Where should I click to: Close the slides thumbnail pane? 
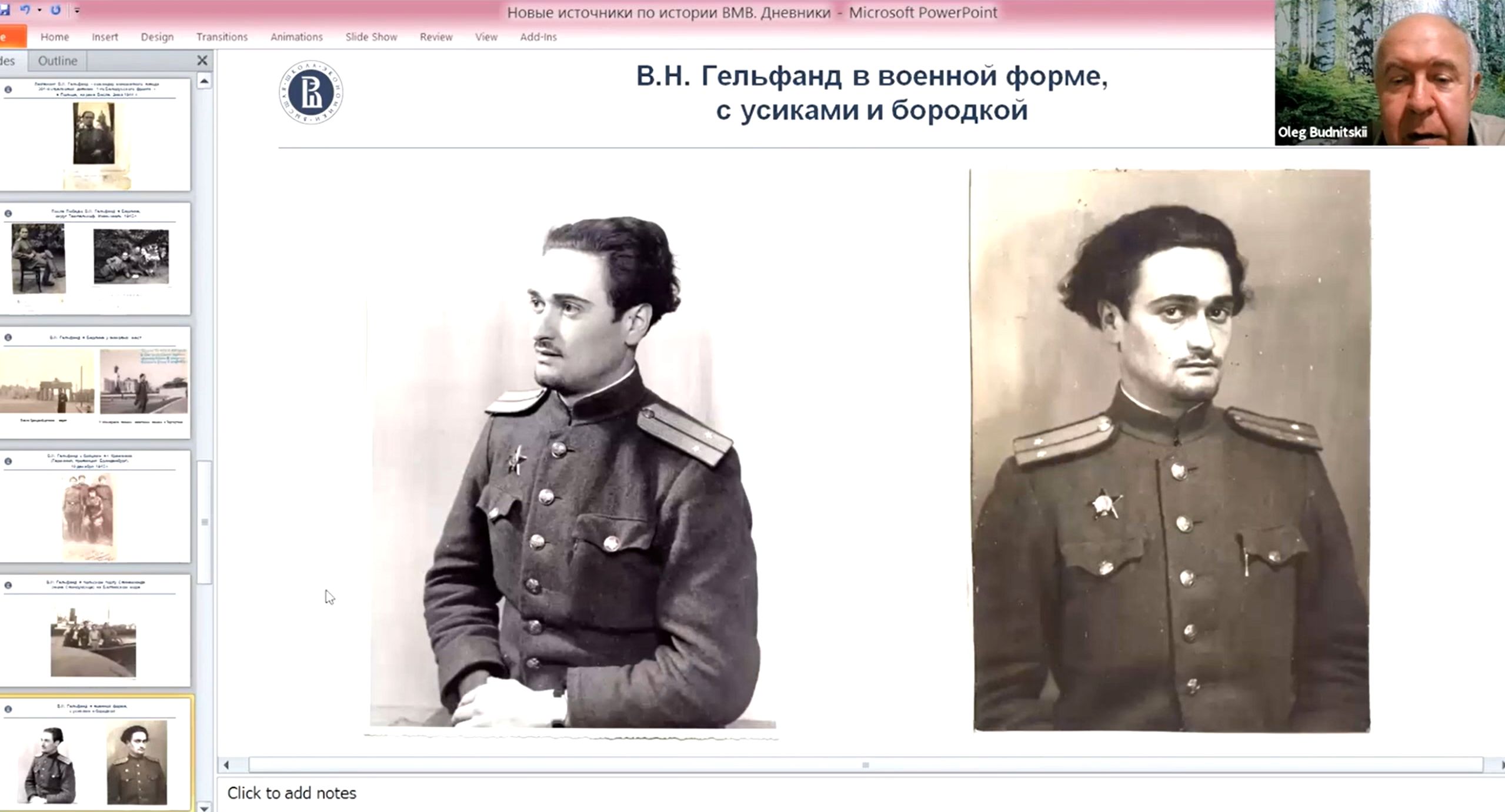tap(202, 60)
